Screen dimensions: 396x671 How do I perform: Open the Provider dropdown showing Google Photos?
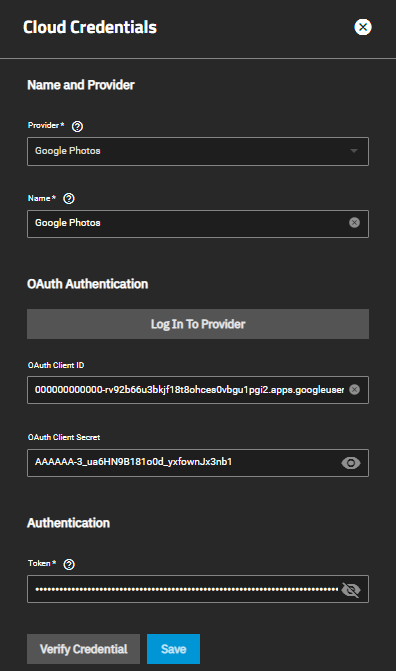click(x=198, y=151)
